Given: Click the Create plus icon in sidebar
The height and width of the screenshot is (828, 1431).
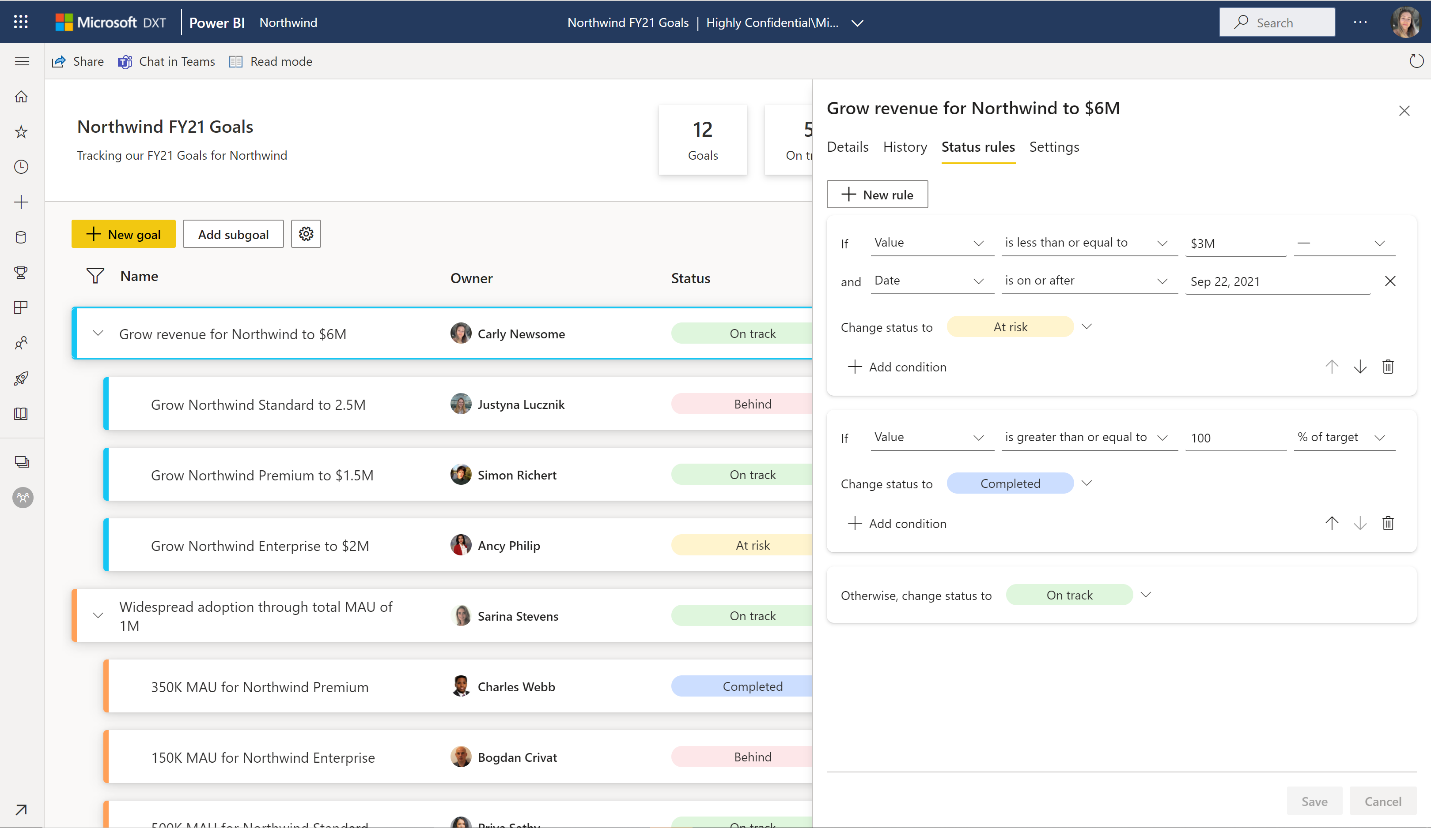Looking at the screenshot, I should pyautogui.click(x=21, y=202).
